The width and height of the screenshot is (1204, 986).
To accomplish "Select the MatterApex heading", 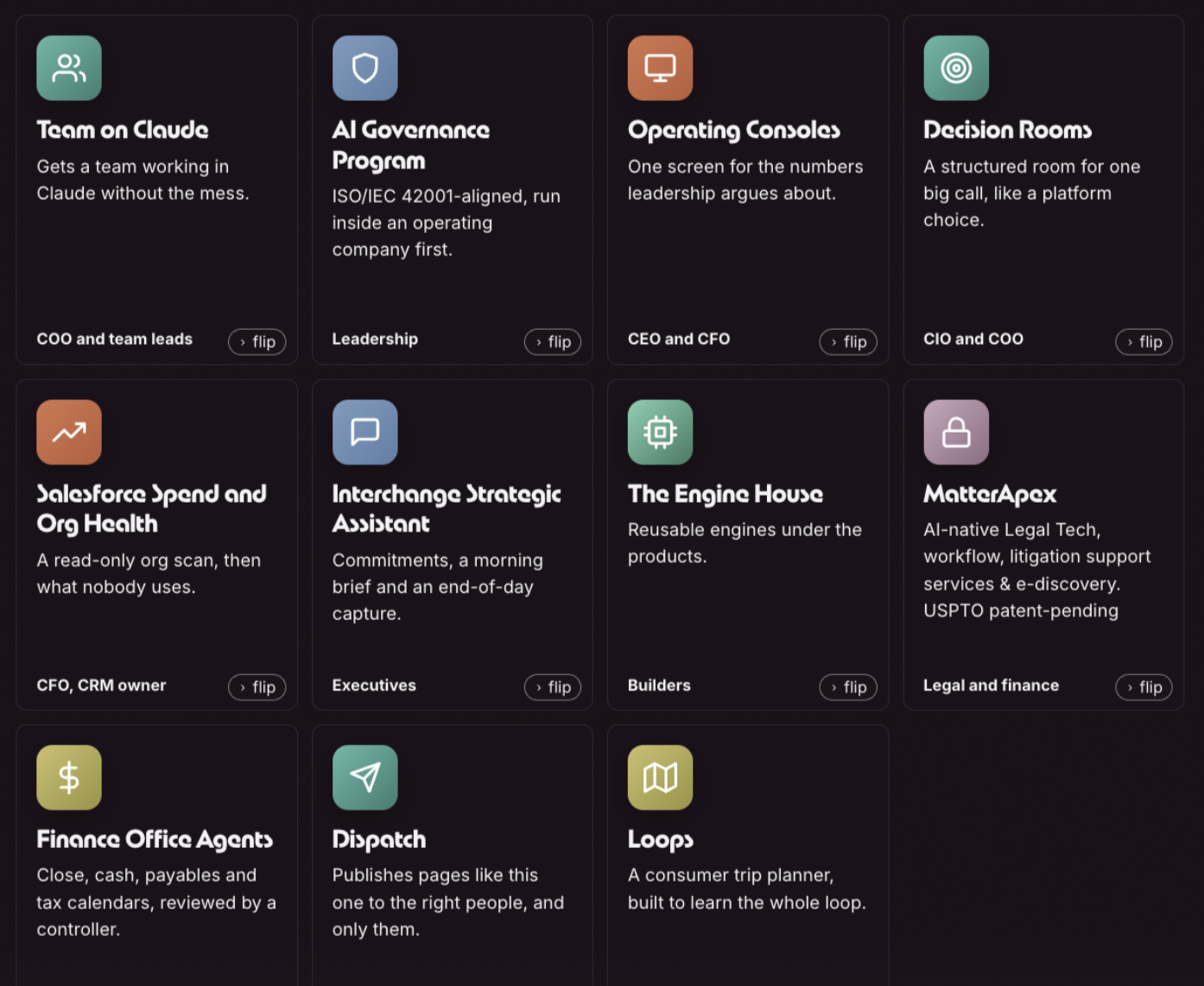I will 990,494.
